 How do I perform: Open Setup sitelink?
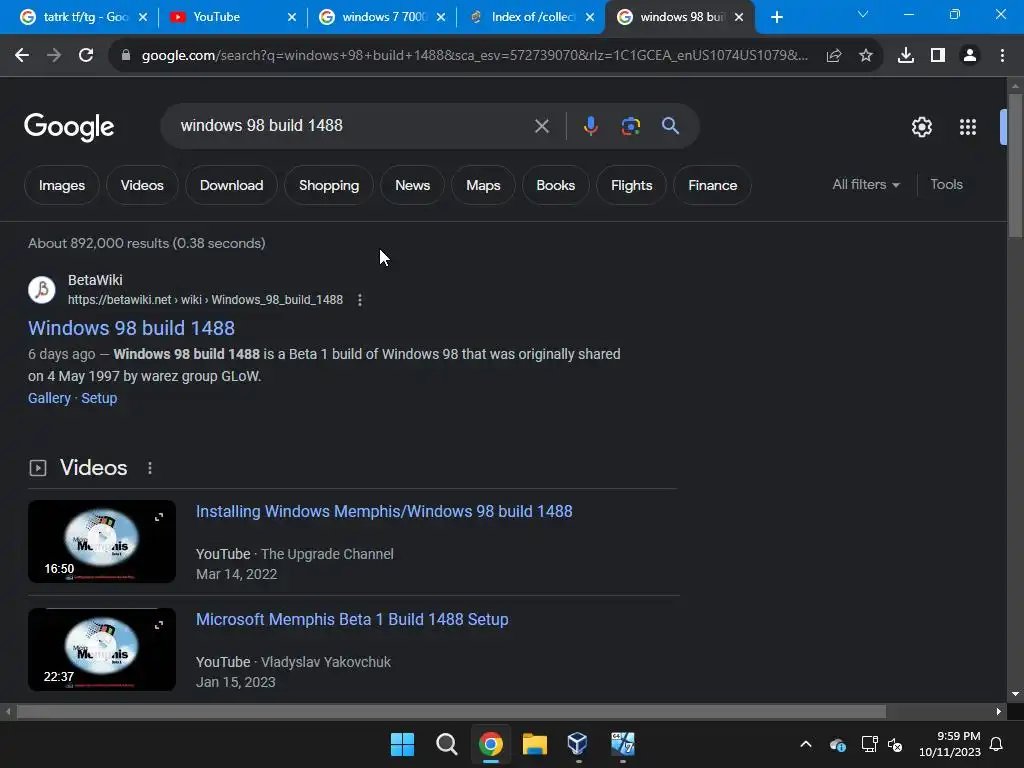(x=99, y=398)
